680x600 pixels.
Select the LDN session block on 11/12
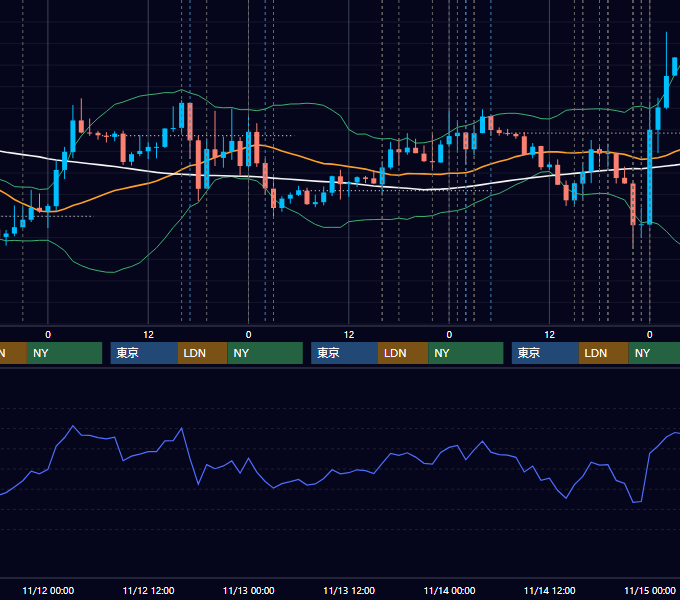pyautogui.click(x=203, y=353)
